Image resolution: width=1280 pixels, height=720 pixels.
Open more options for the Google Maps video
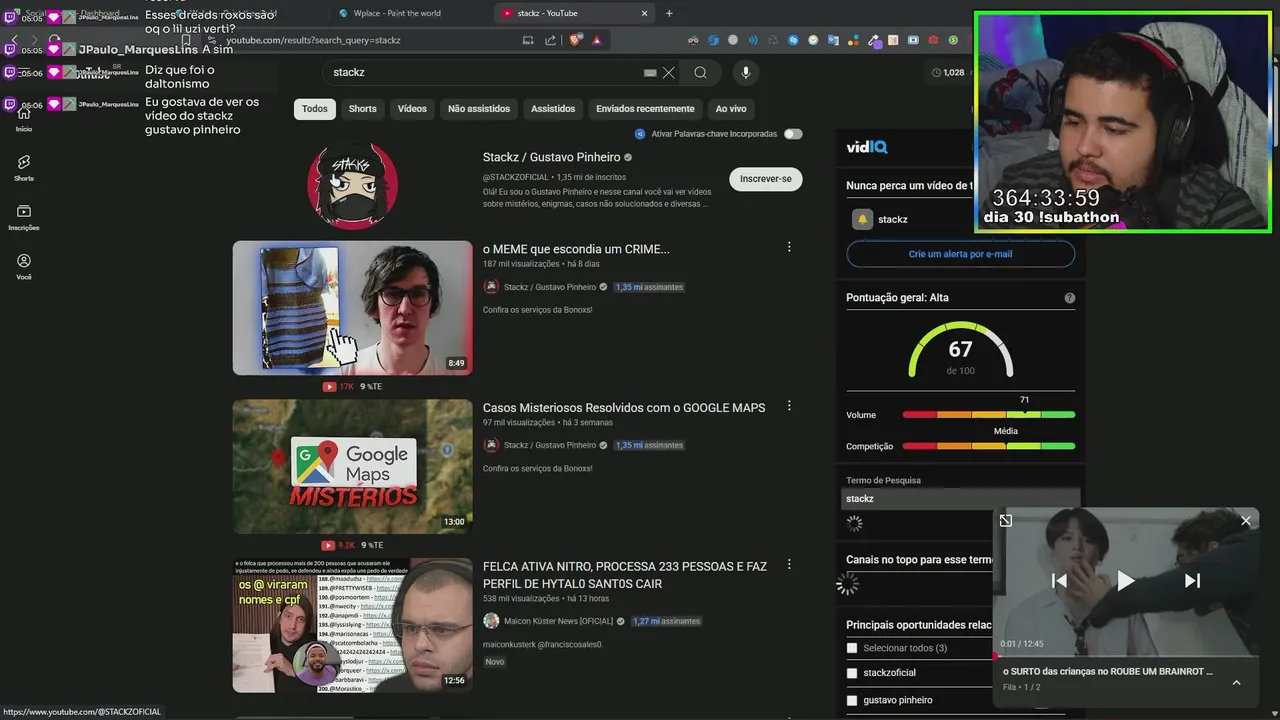[789, 406]
